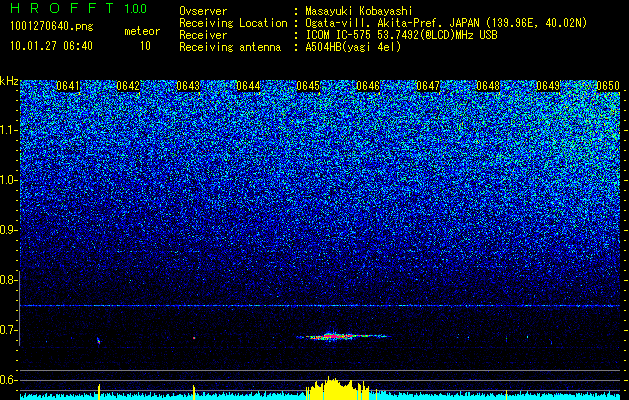Click the 0649 time marker
Image resolution: width=629 pixels, height=400 pixels.
[x=548, y=86]
